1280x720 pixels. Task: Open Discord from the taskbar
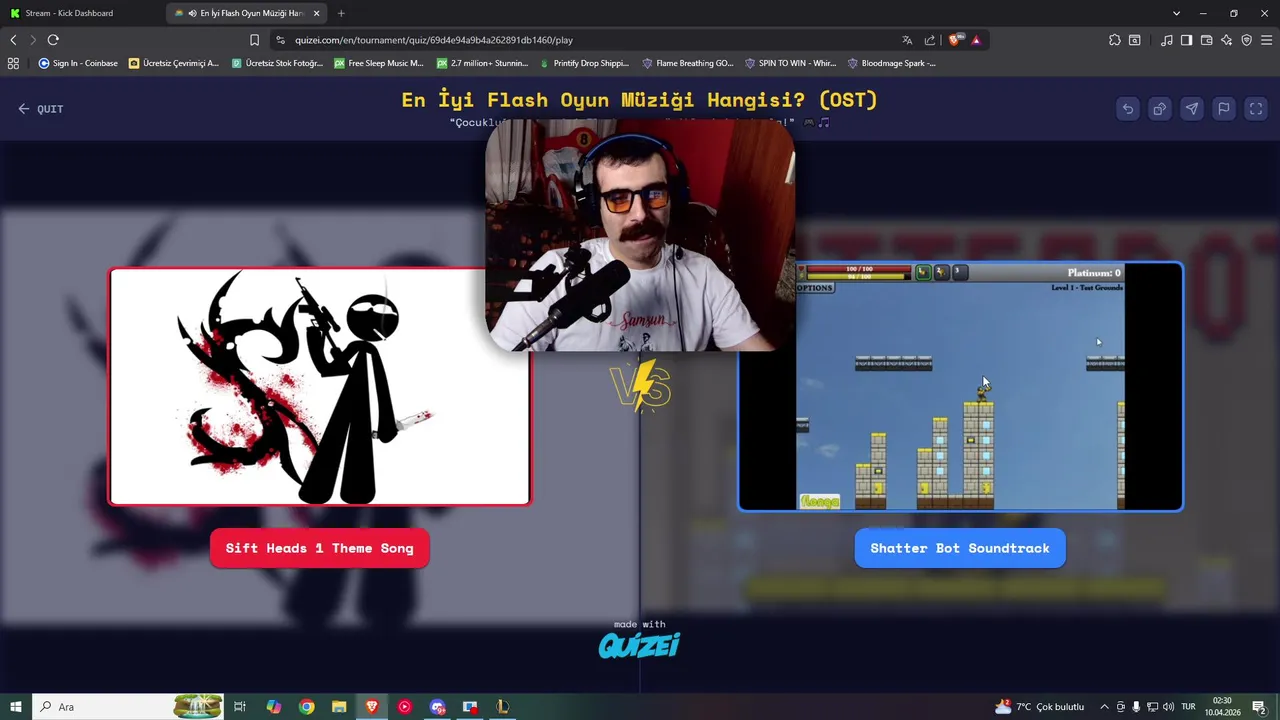(x=437, y=707)
